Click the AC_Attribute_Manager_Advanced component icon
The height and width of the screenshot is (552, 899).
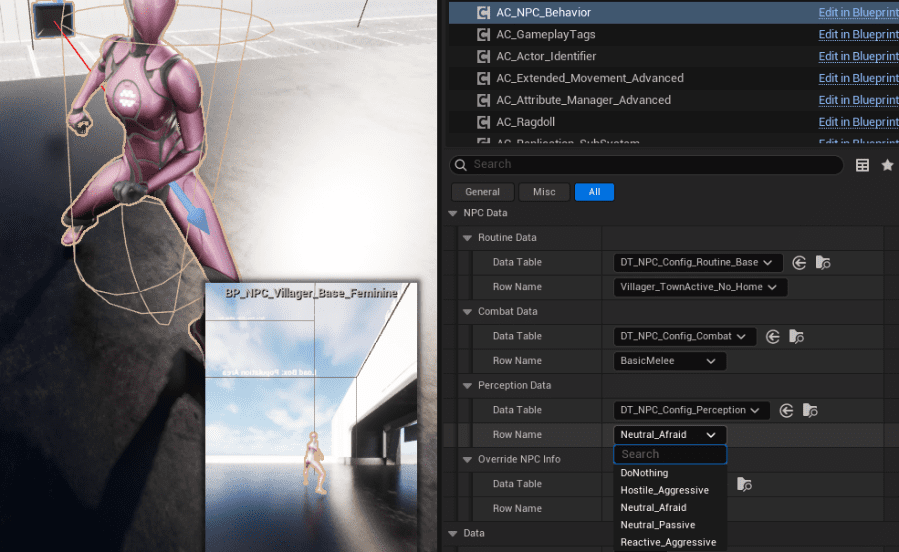point(483,100)
